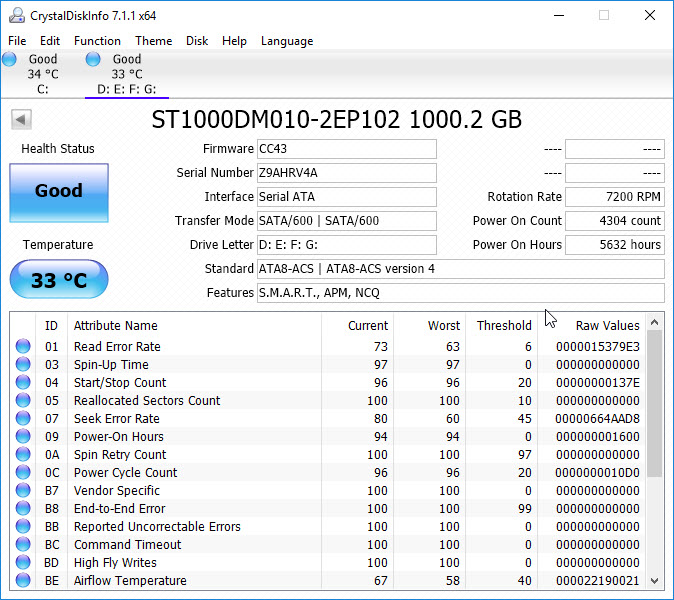Select the End-to-End Error attribute name

[119, 508]
